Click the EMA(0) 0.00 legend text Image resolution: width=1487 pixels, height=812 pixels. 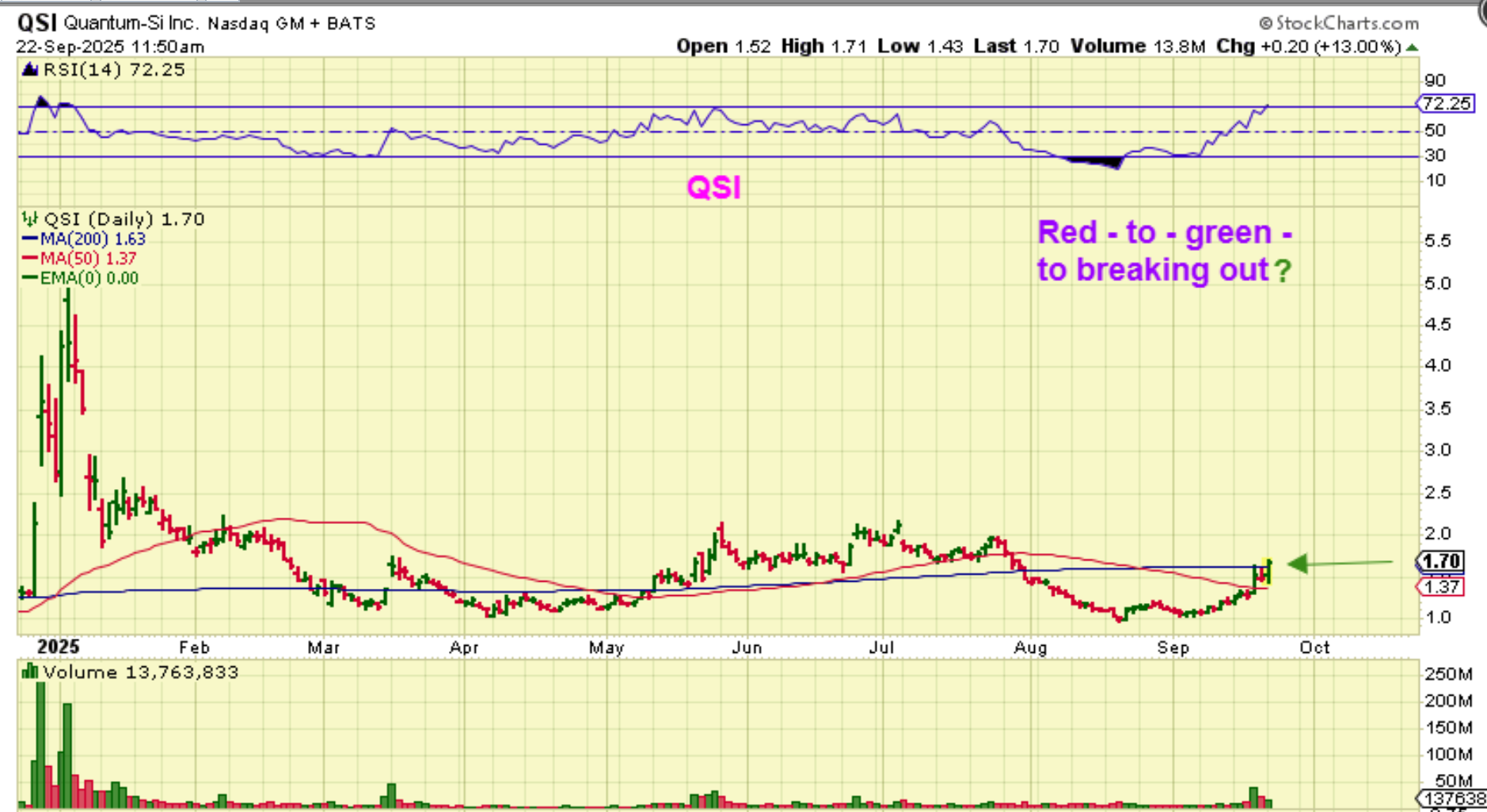coord(89,278)
